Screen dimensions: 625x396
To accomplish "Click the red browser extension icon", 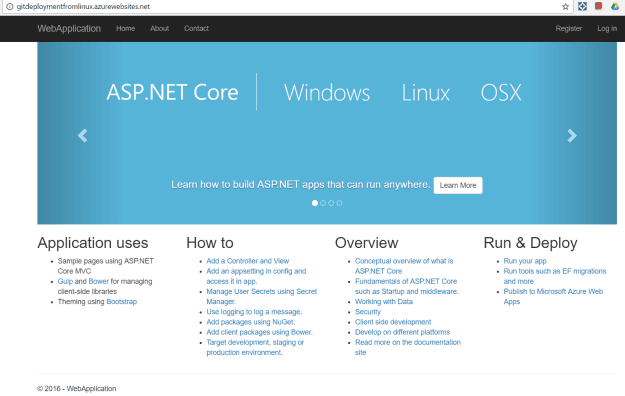I will point(598,6).
